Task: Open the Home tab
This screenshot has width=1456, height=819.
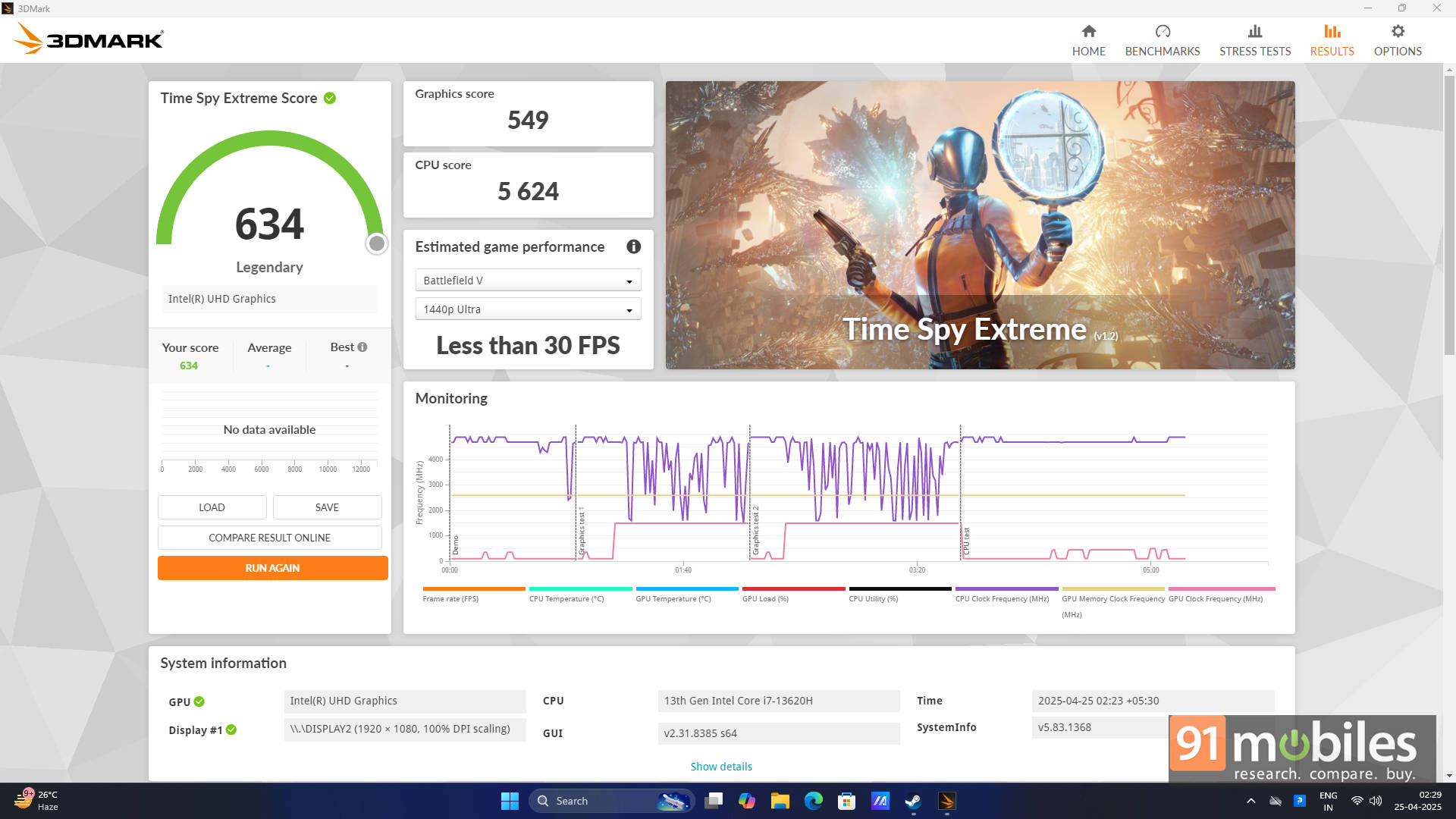Action: 1088,40
